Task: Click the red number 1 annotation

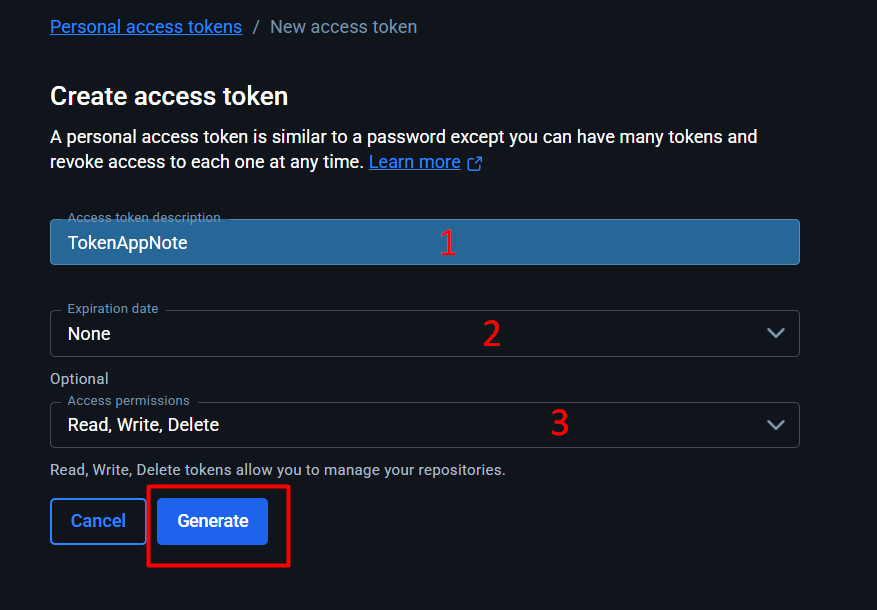Action: point(448,243)
